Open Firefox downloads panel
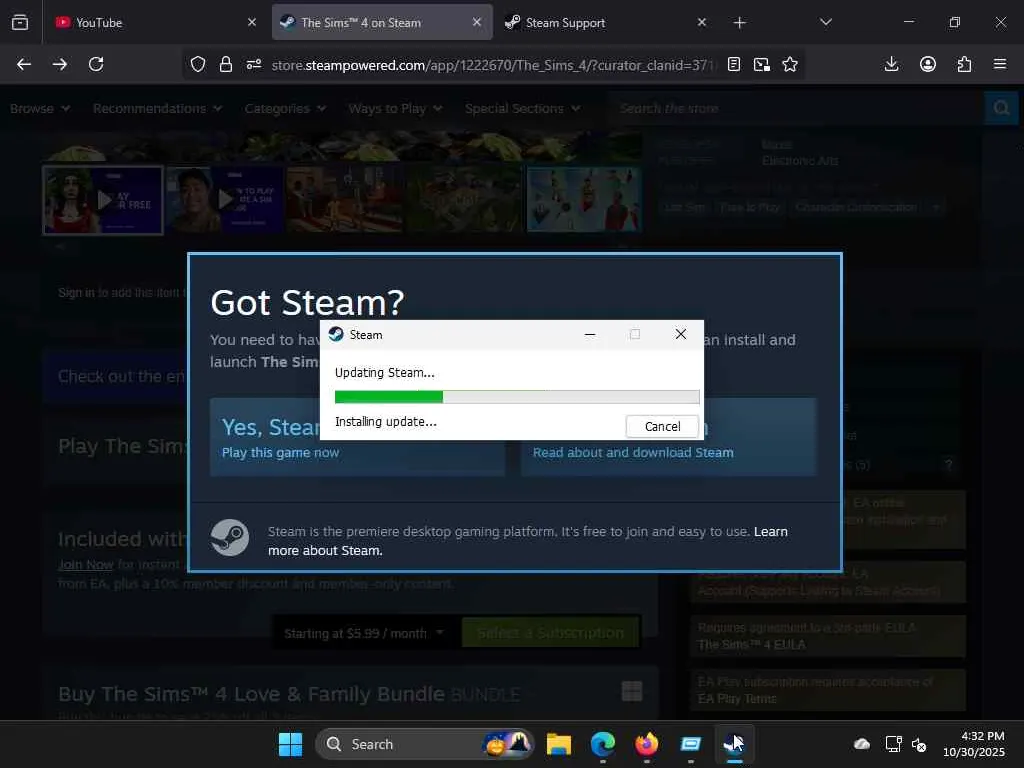The width and height of the screenshot is (1024, 768). pyautogui.click(x=891, y=64)
